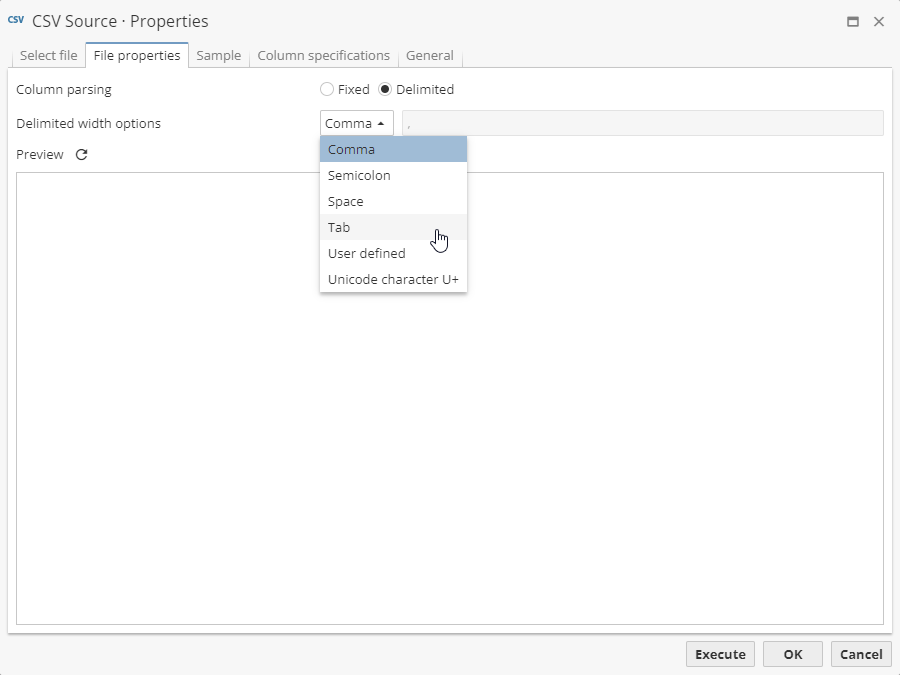
Task: Pick Tab as the delimiter
Action: 392,228
